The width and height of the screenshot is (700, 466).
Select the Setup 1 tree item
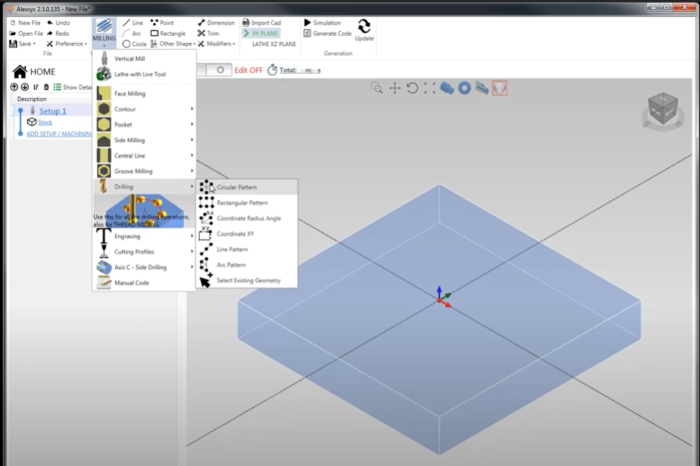(52, 111)
